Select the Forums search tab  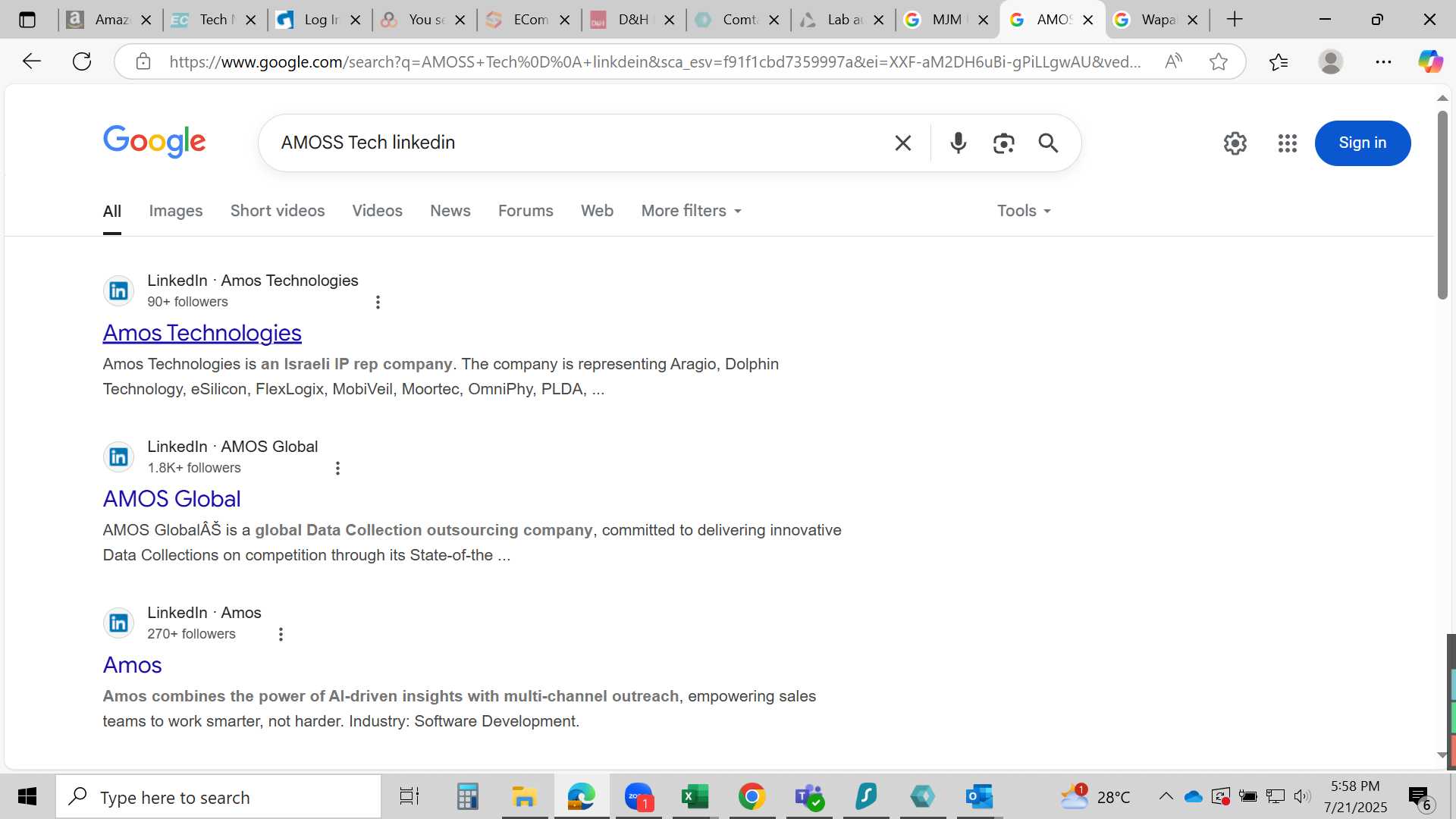[x=526, y=211]
